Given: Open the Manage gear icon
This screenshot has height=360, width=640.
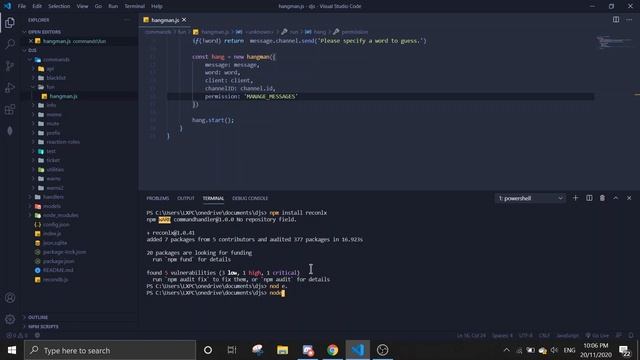Looking at the screenshot, I should (x=10, y=319).
